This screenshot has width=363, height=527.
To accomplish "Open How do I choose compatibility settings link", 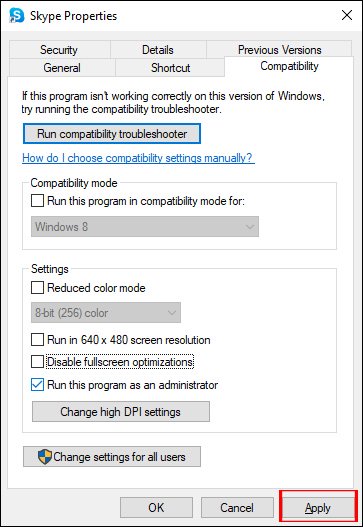I will [x=138, y=158].
